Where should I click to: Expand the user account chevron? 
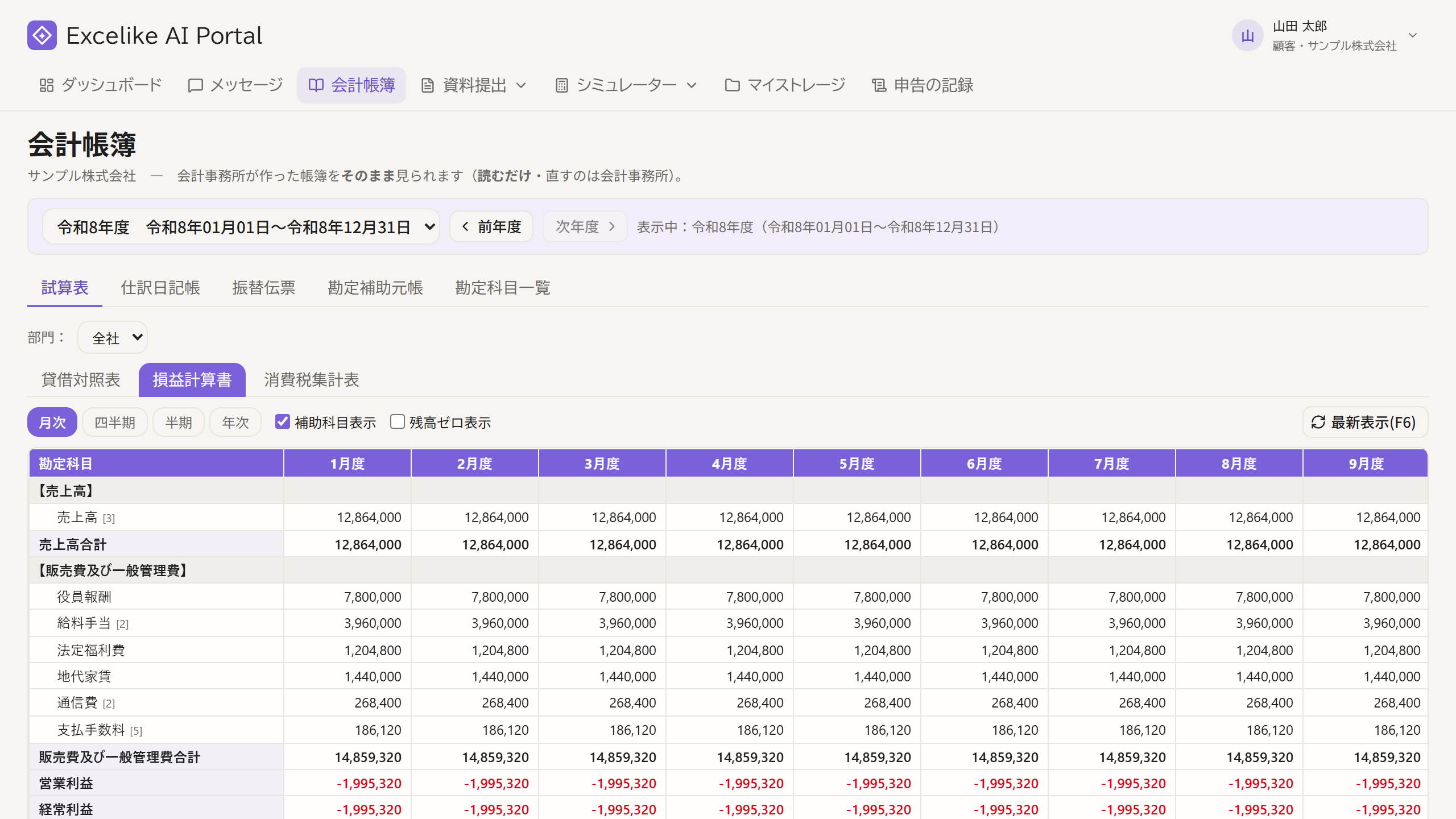(x=1413, y=35)
